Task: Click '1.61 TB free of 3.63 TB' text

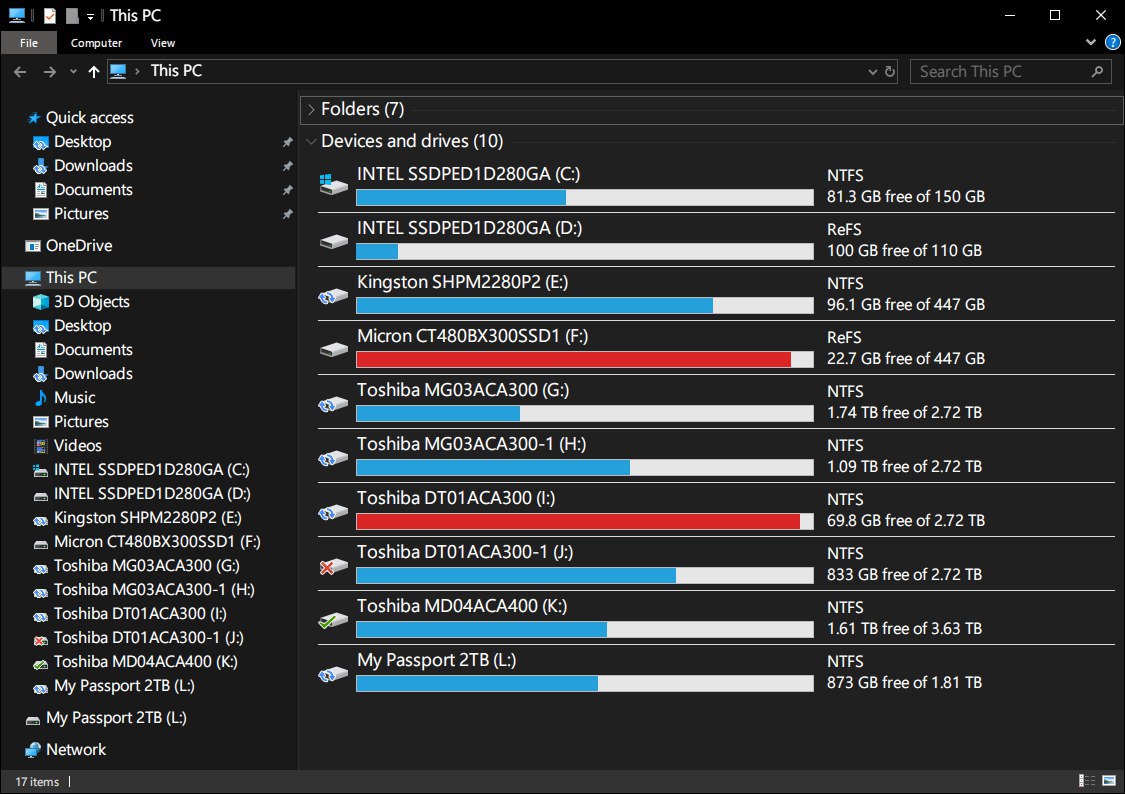Action: pos(904,628)
